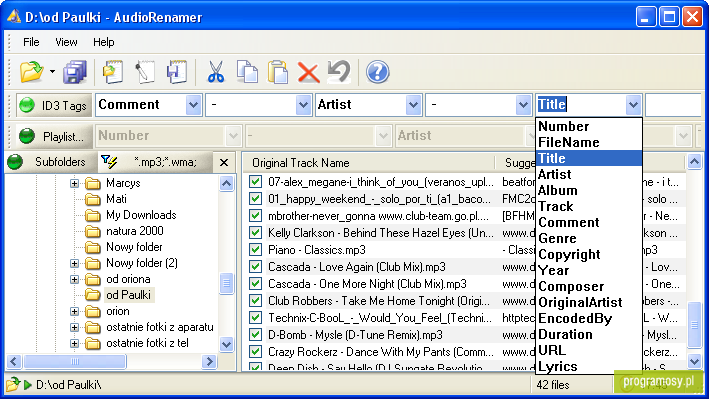Image resolution: width=709 pixels, height=399 pixels.
Task: Uncheck the mbrother-never_gonna track checkbox
Action: pyautogui.click(x=255, y=216)
